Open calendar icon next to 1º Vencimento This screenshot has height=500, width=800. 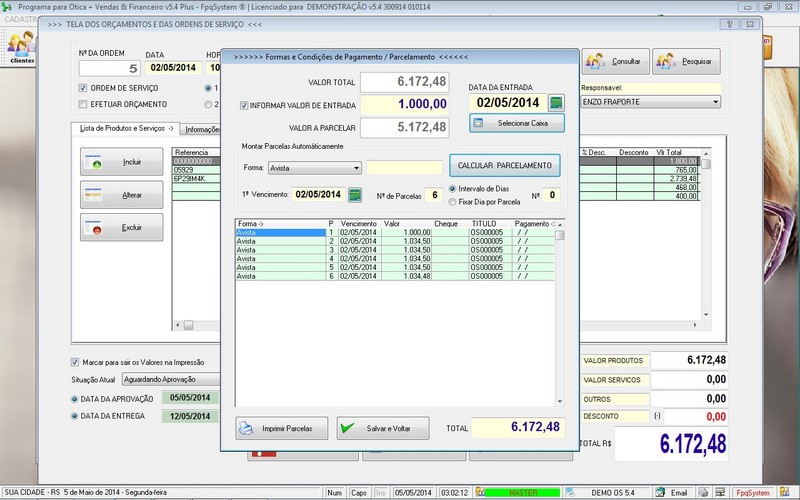tap(354, 194)
